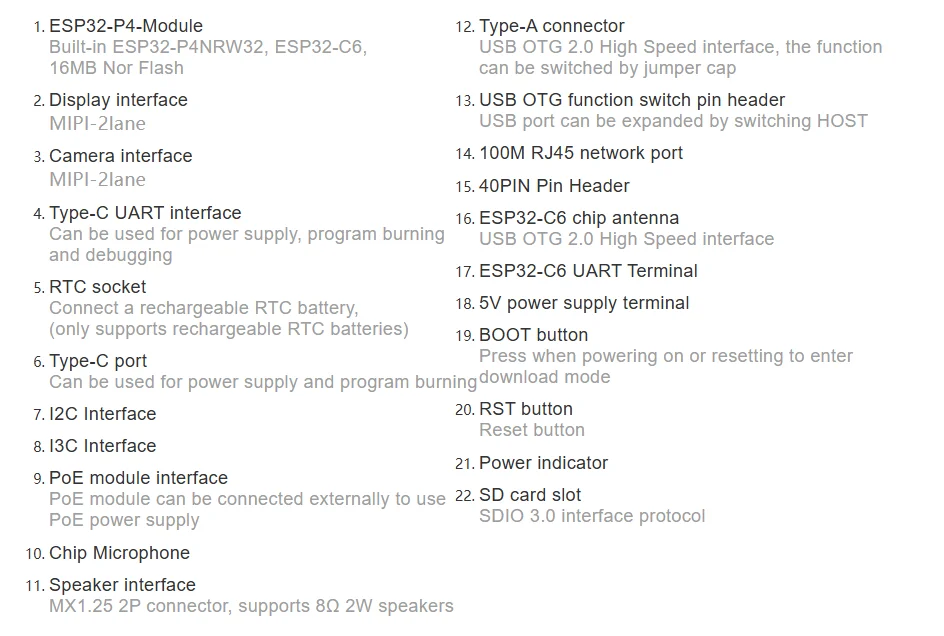
Task: Click the 5V power supply terminal entry
Action: point(584,303)
